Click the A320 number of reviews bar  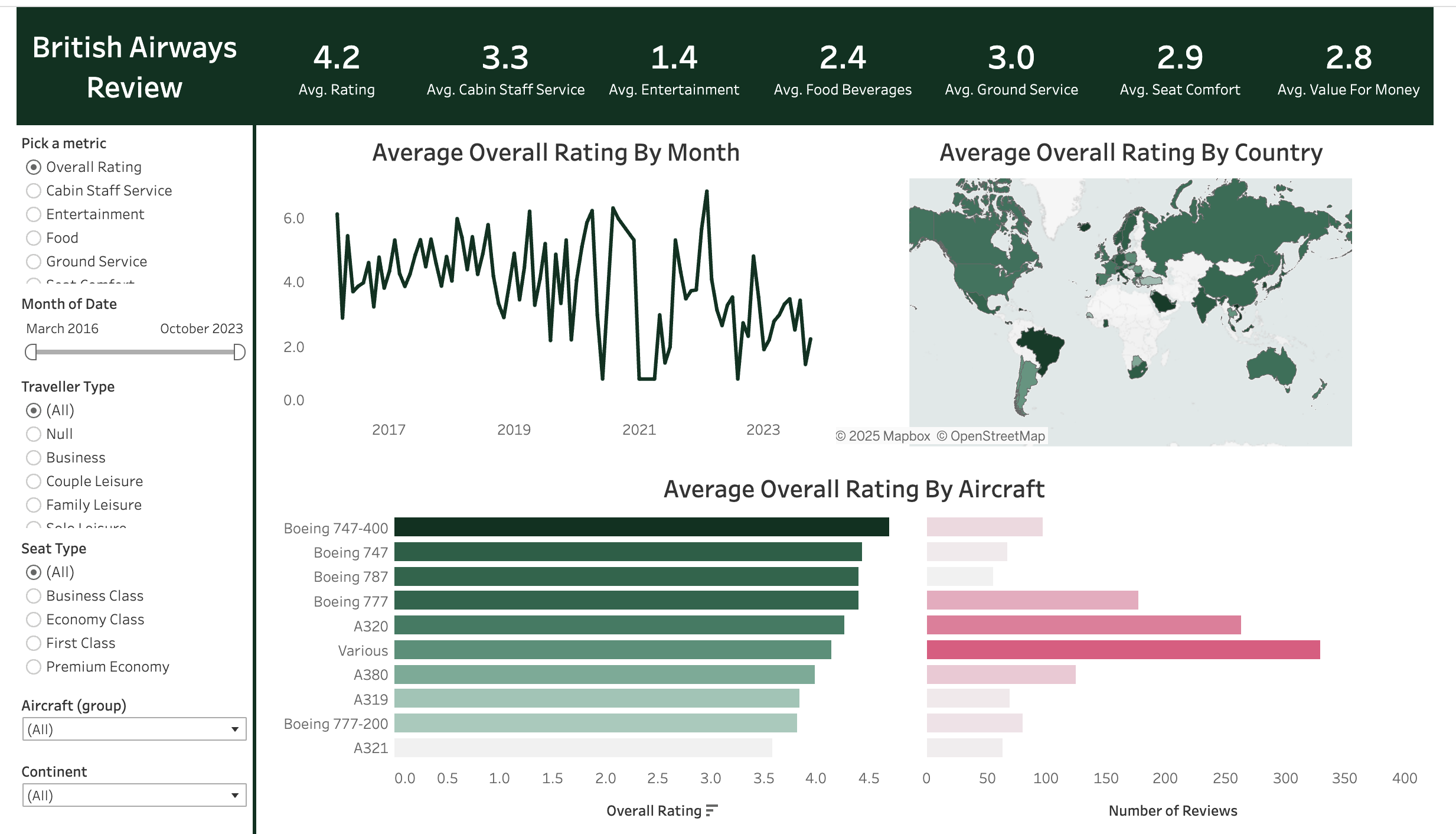pos(1084,625)
